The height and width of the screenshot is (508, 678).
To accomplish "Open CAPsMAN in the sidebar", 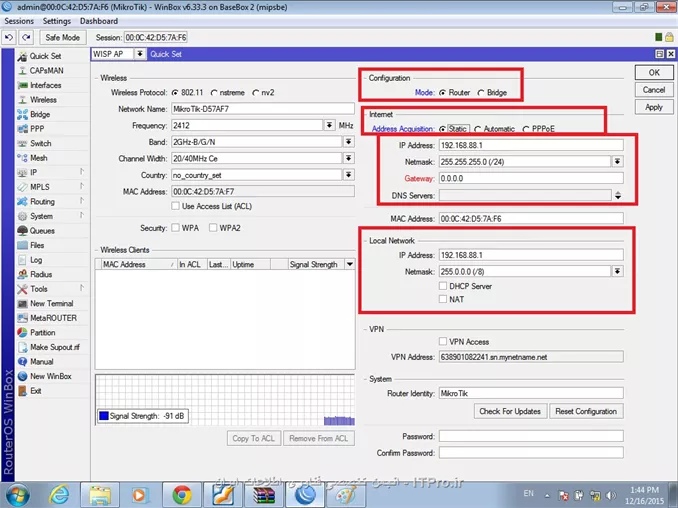I will tap(46, 70).
